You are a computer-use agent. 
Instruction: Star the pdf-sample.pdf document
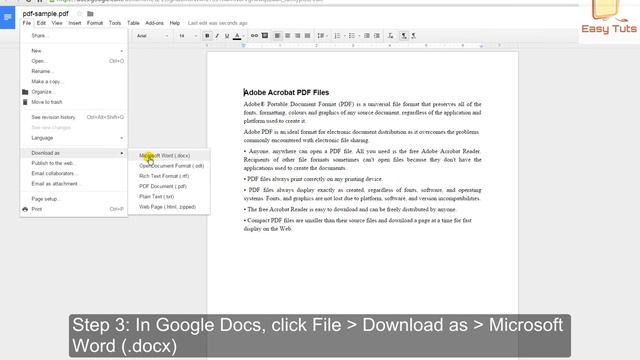click(80, 14)
